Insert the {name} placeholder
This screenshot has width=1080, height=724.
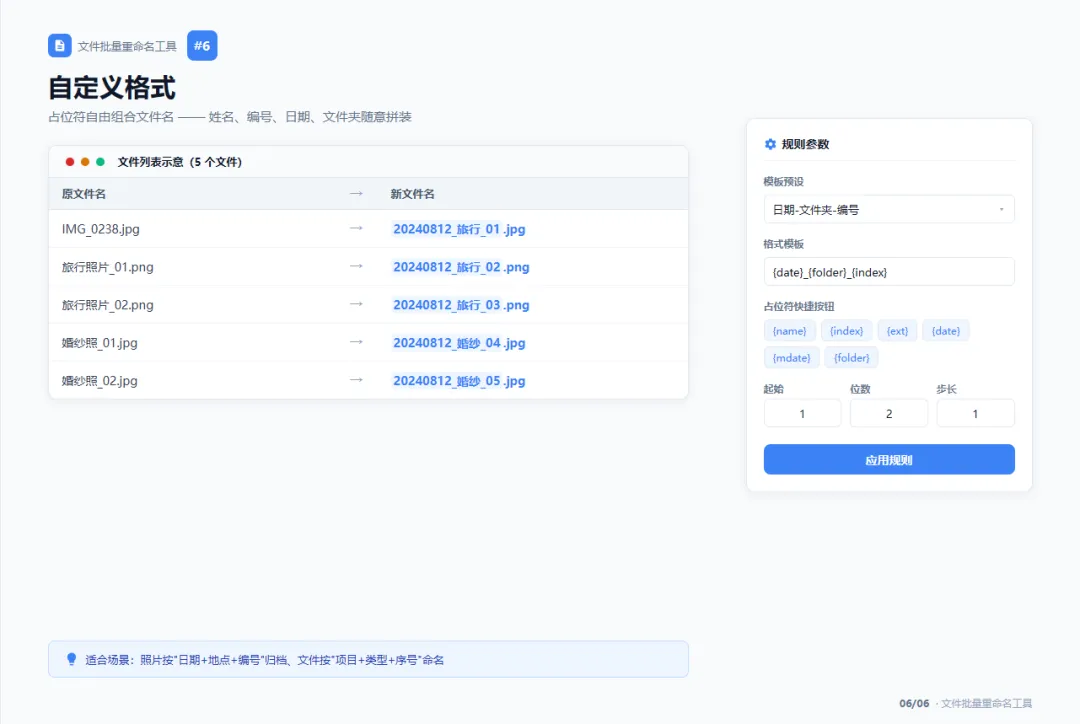(789, 331)
